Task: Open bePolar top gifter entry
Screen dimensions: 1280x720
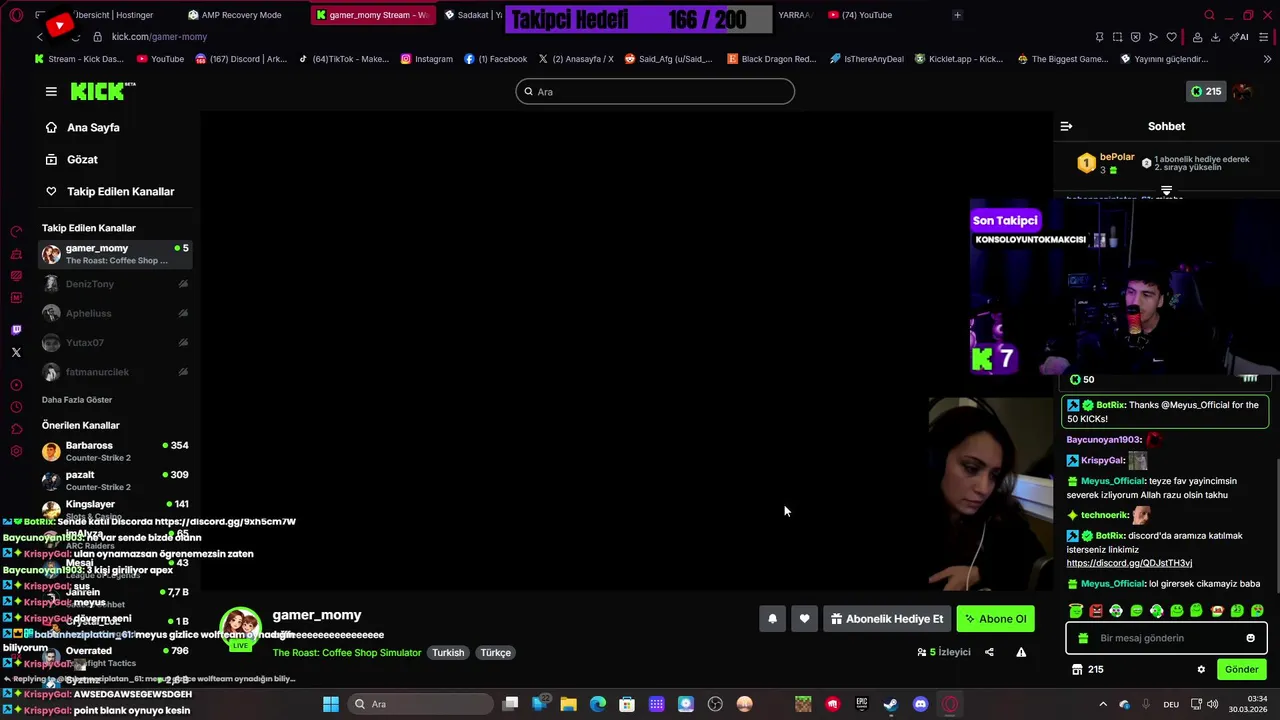Action: [x=1105, y=163]
